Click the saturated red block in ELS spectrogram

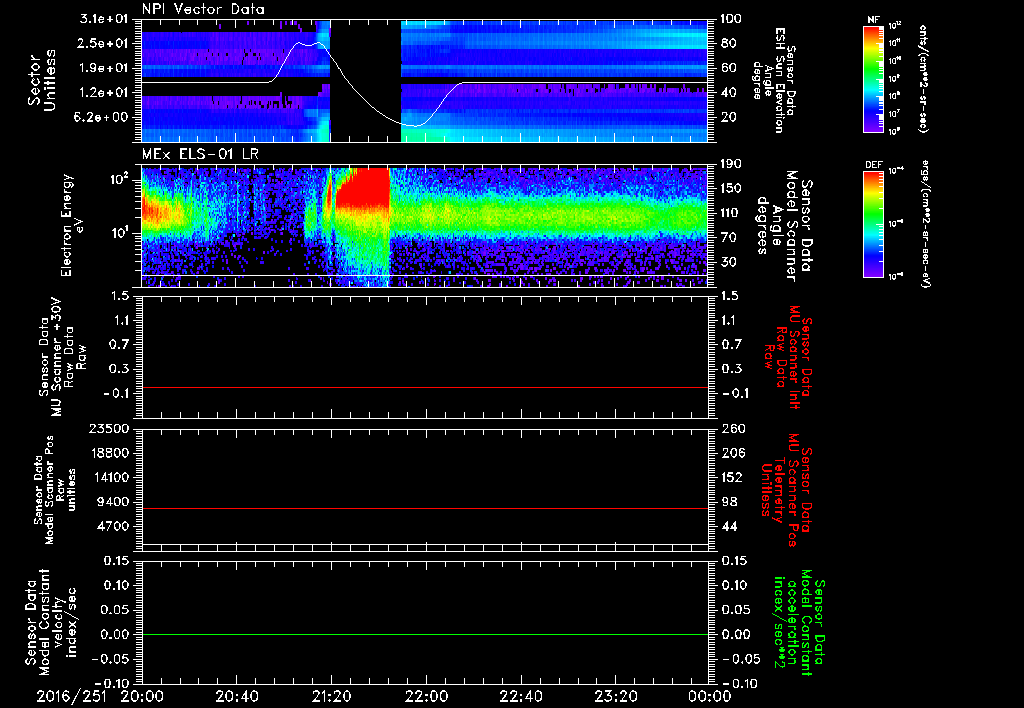[x=364, y=187]
